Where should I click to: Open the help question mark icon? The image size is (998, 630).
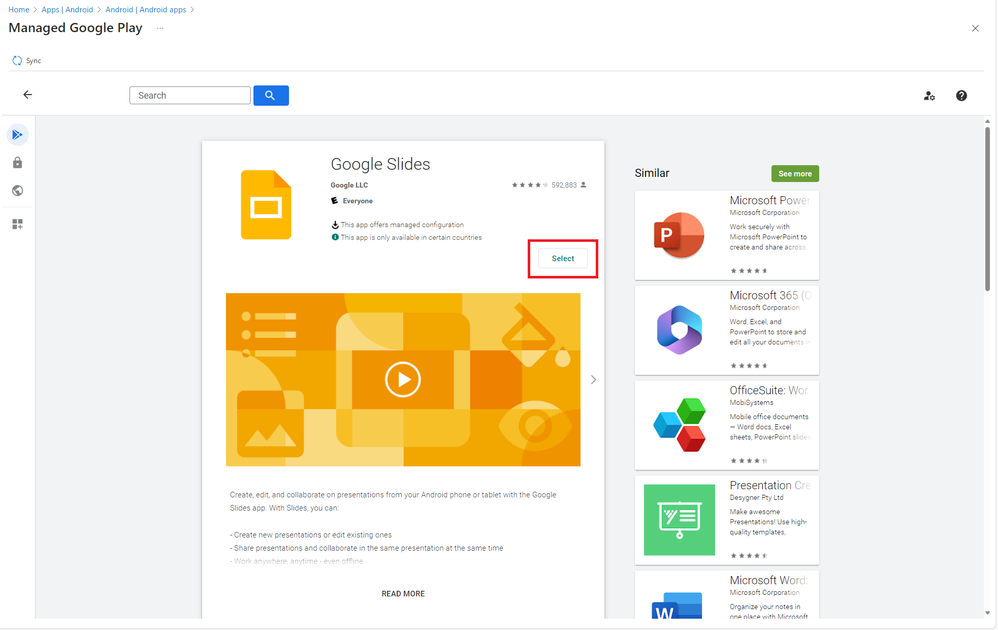click(x=961, y=95)
